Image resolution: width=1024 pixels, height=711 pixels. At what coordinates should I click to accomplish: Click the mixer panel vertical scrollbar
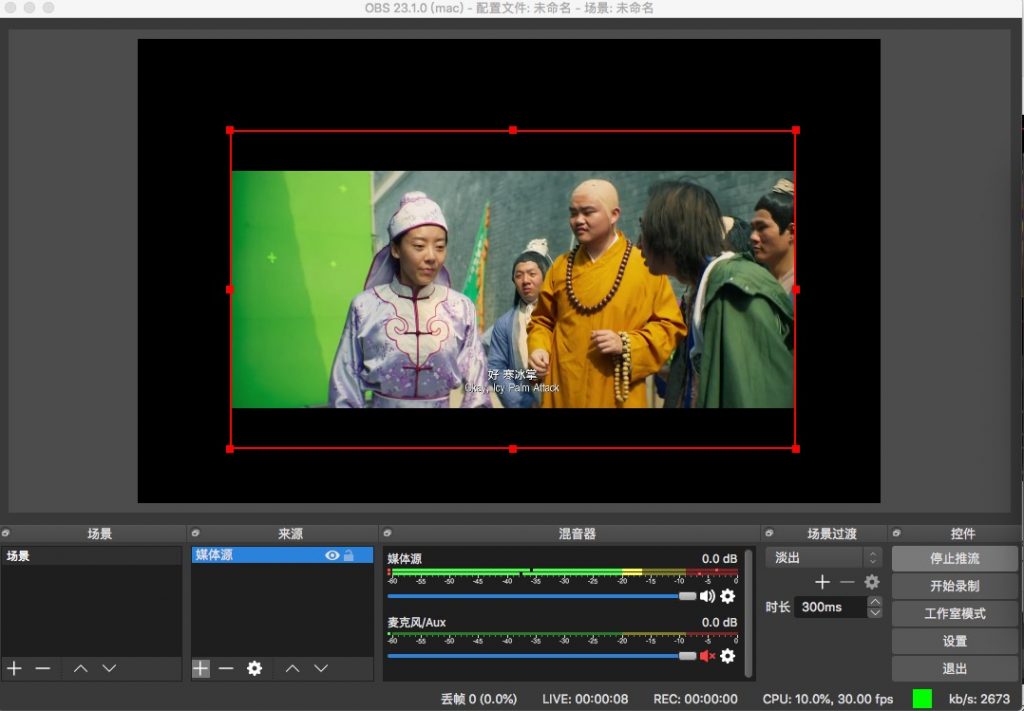[748, 614]
